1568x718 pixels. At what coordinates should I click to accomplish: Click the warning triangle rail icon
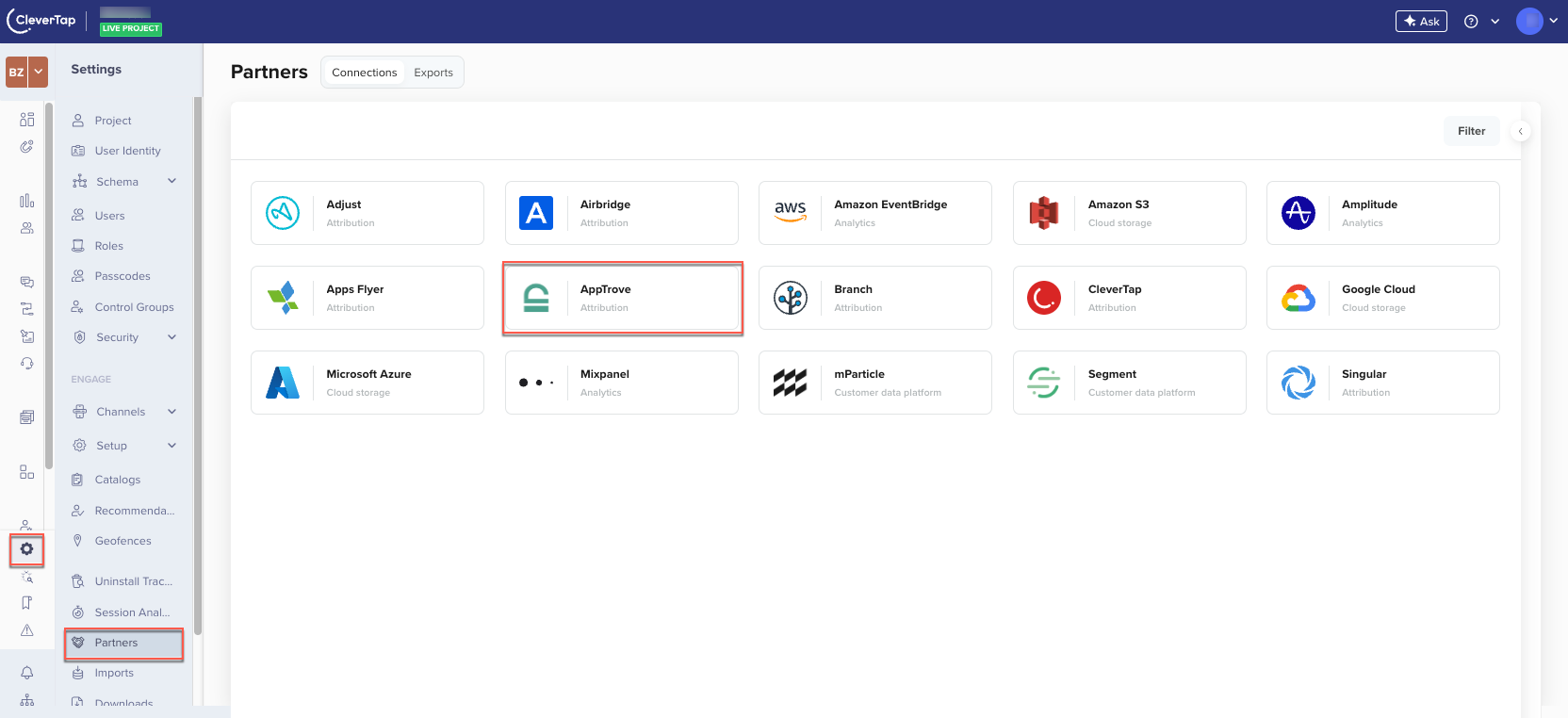27,630
